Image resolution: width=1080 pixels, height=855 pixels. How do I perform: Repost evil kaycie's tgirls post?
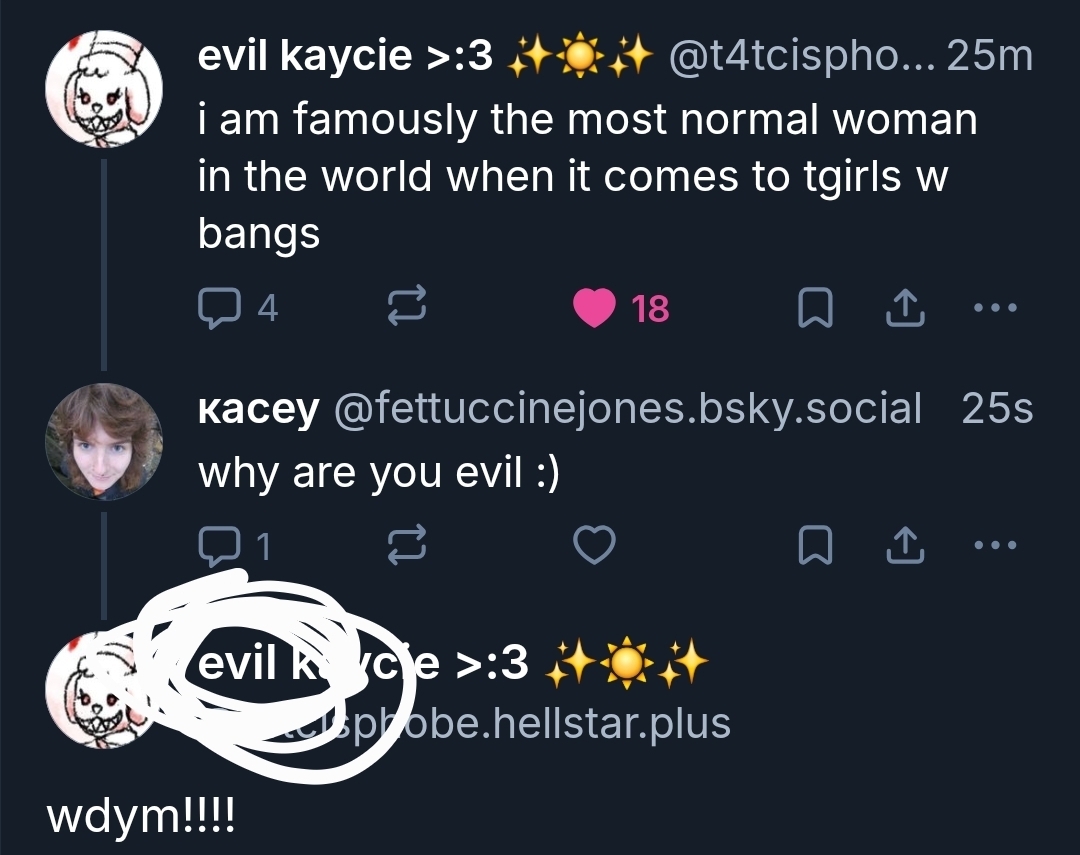coord(408,309)
